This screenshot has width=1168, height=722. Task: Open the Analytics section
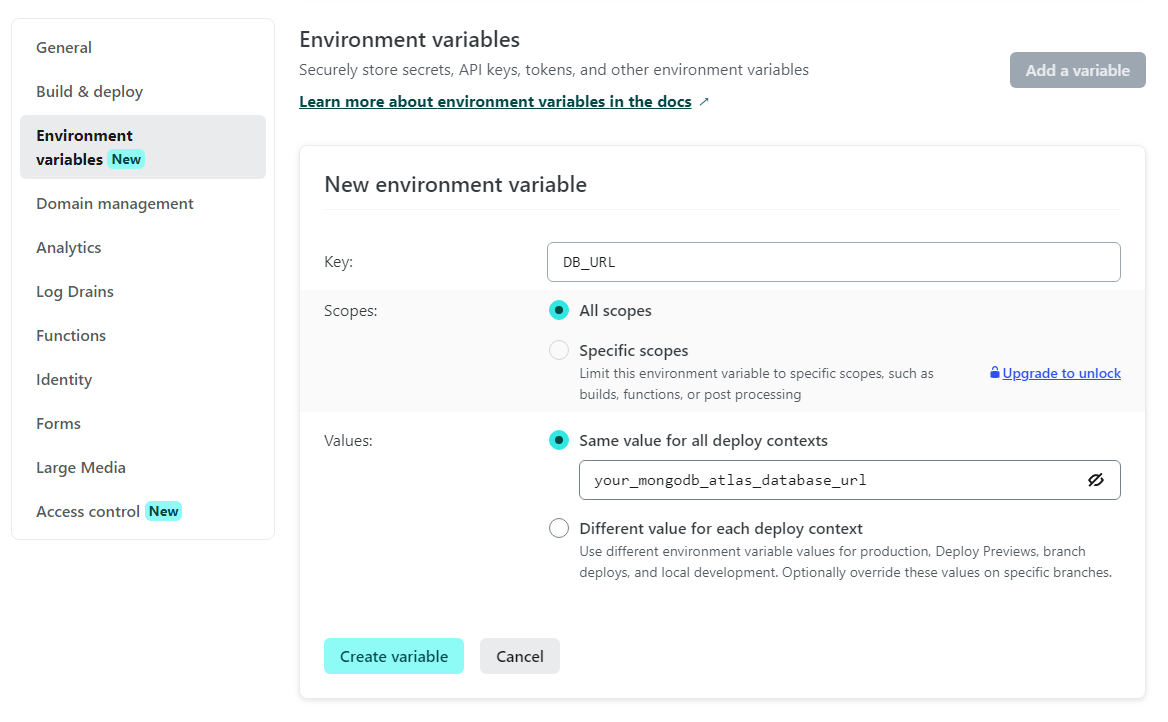point(68,247)
